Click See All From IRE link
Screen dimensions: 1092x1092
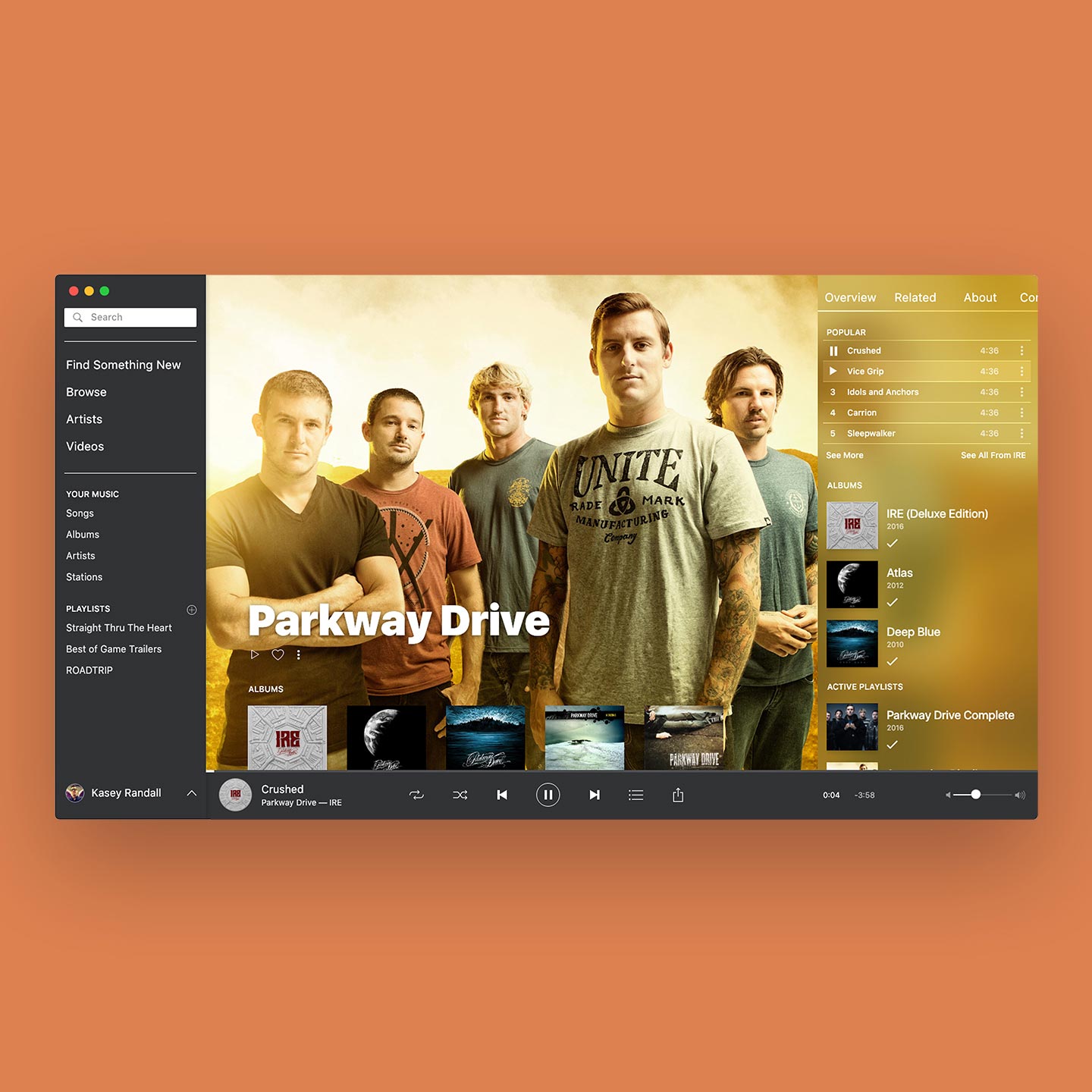[x=993, y=456]
